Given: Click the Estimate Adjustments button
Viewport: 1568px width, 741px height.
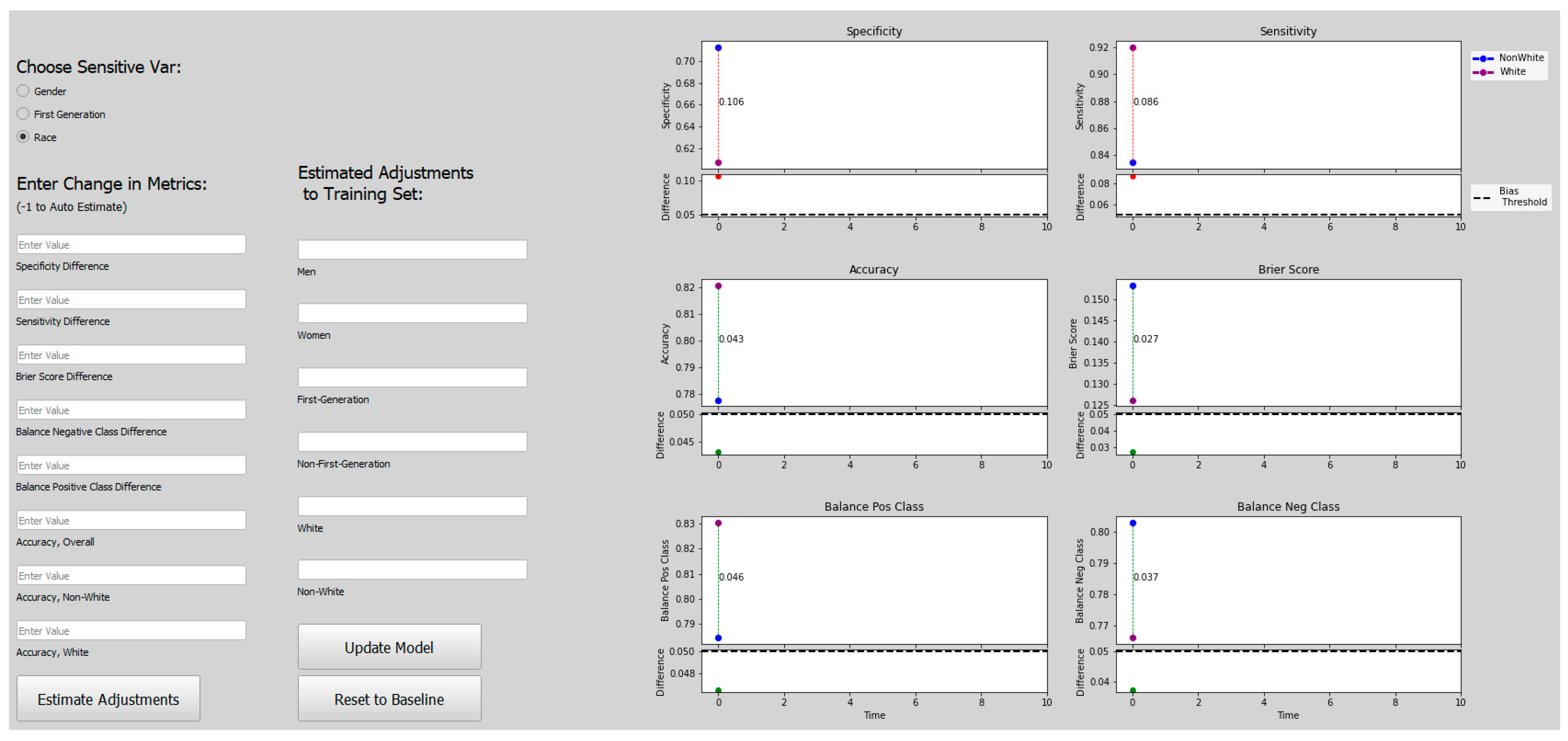Looking at the screenshot, I should pos(108,699).
